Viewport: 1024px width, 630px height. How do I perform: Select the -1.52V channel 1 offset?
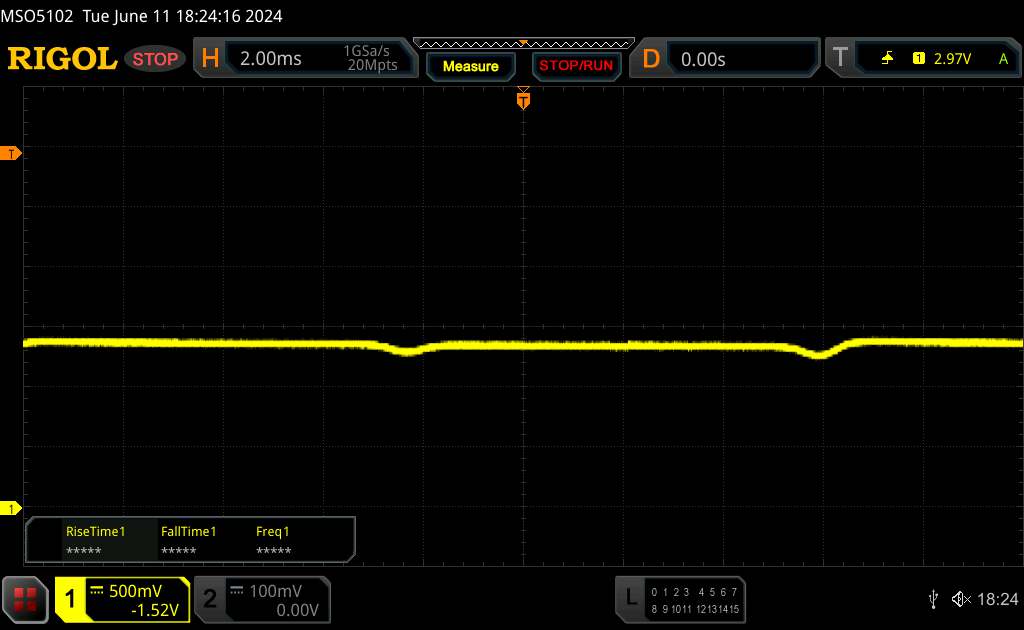[155, 610]
